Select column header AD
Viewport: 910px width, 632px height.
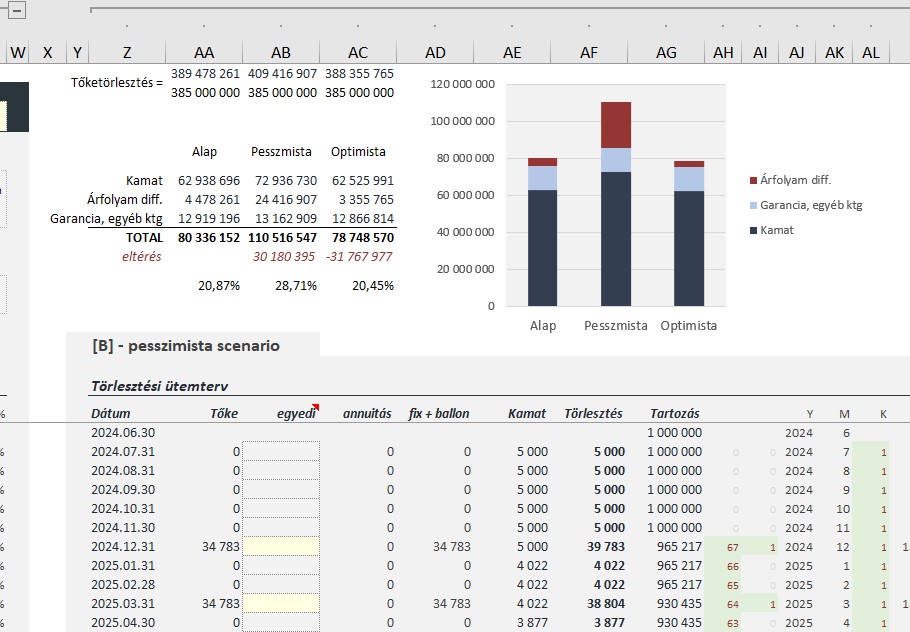(x=435, y=52)
